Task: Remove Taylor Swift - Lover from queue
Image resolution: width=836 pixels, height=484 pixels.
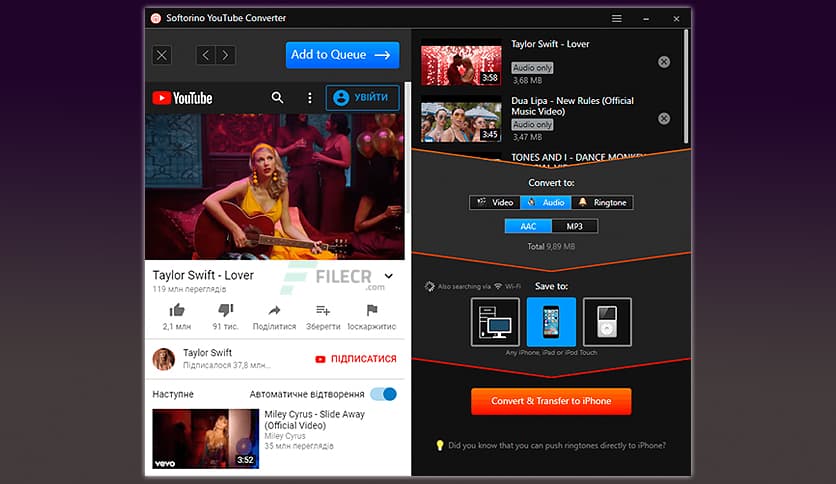Action: click(x=664, y=62)
